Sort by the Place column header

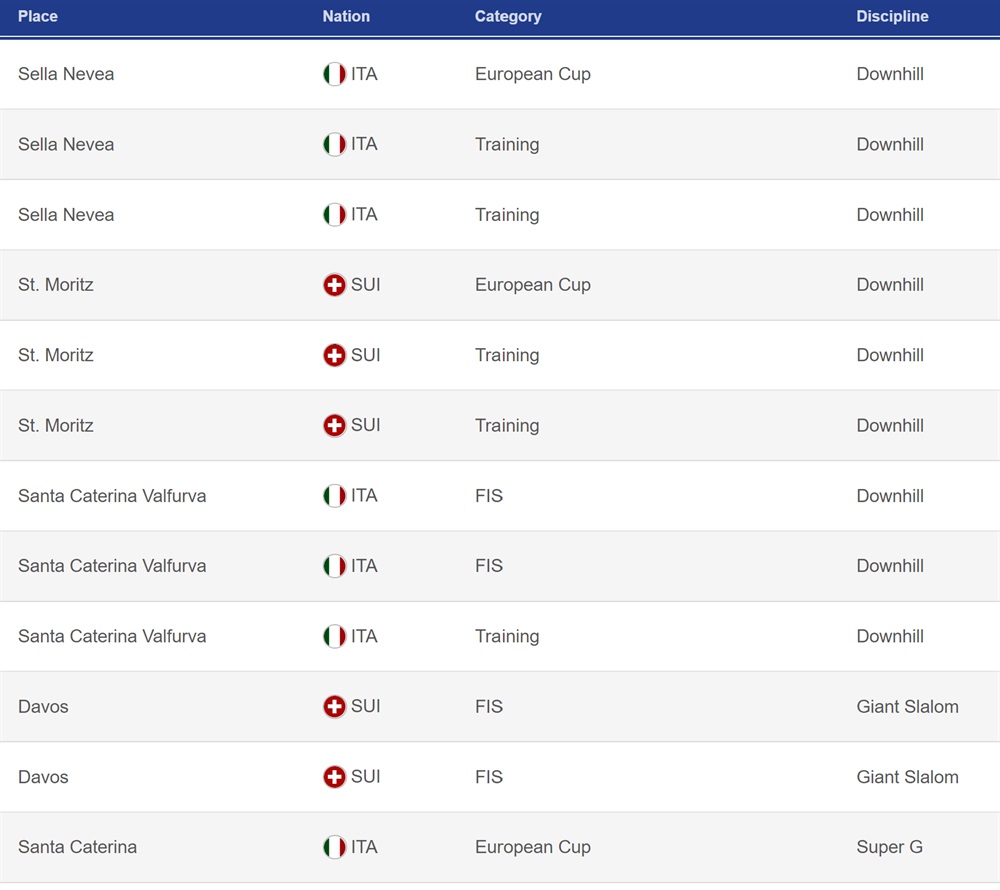[x=38, y=17]
